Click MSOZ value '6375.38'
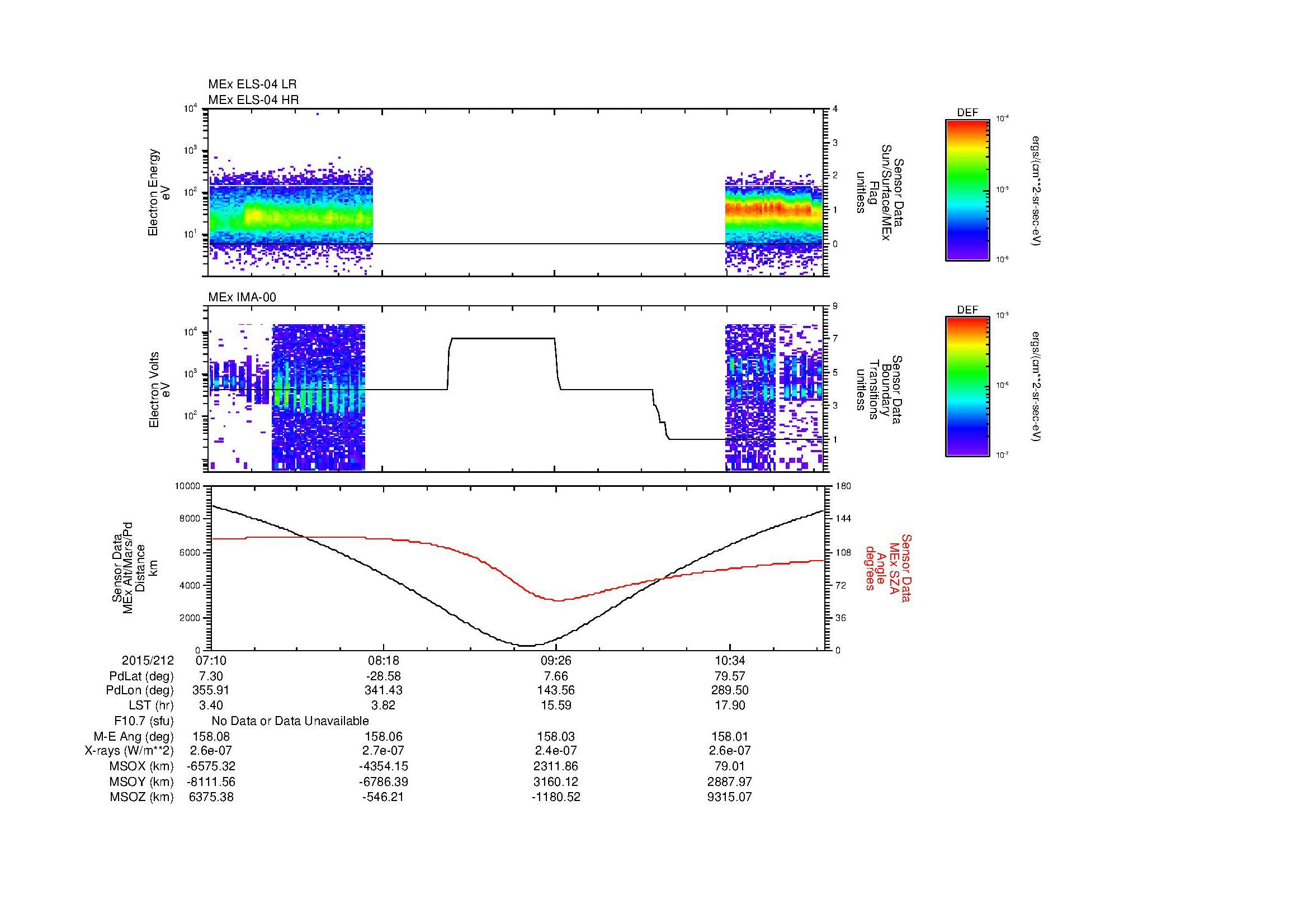The width and height of the screenshot is (1308, 924). tap(211, 797)
